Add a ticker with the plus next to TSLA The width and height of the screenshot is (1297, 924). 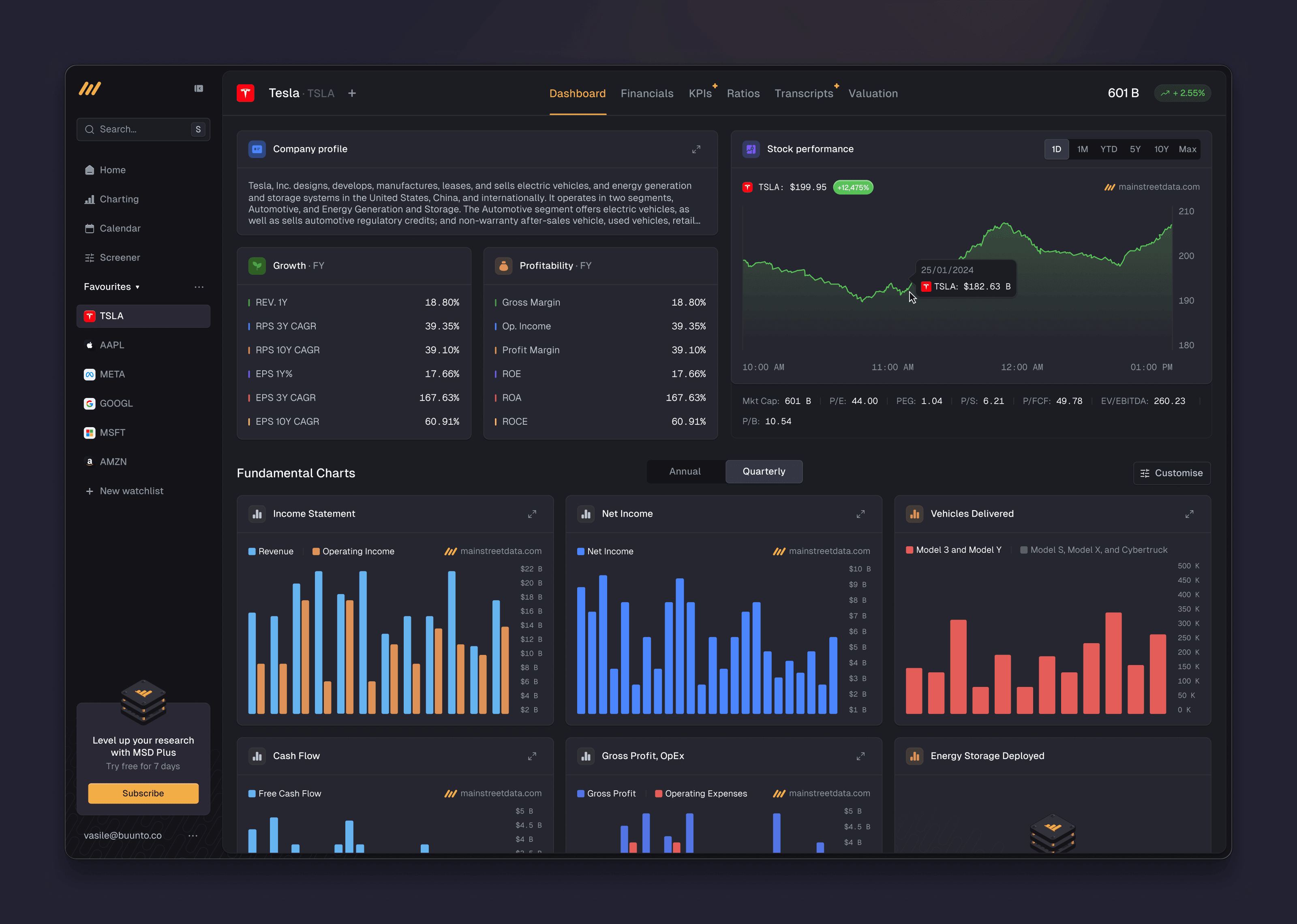[352, 93]
